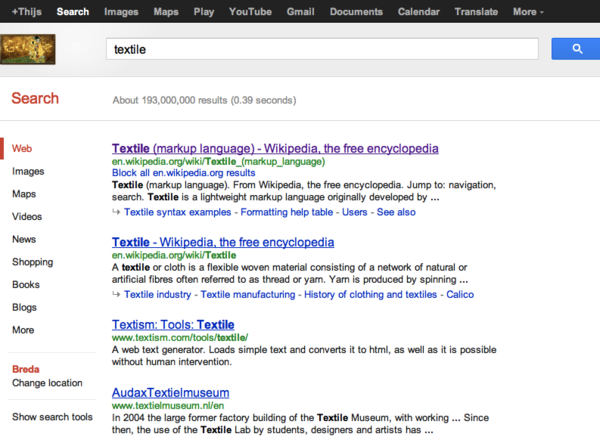Open History of clothing and textiles sublink
Image resolution: width=600 pixels, height=446 pixels.
370,295
